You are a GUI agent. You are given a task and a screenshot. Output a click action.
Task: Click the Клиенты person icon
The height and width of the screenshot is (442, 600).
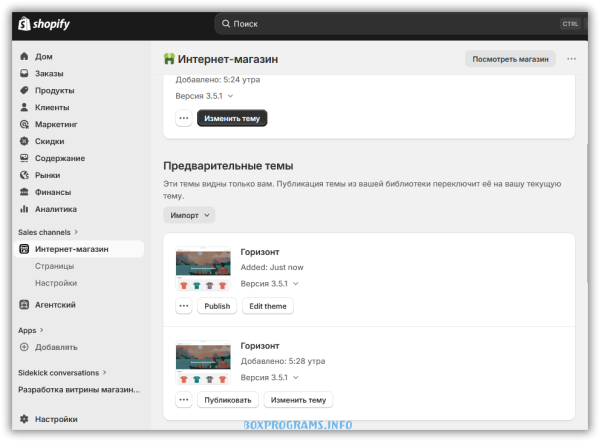[24, 107]
